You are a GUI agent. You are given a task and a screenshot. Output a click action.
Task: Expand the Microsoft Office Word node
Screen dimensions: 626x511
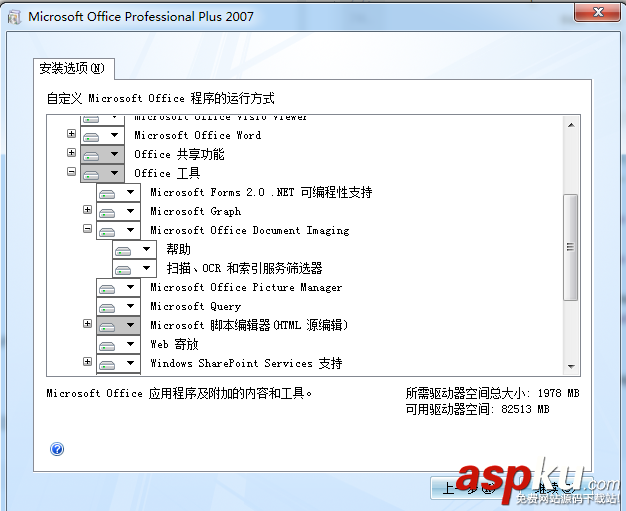[71, 133]
